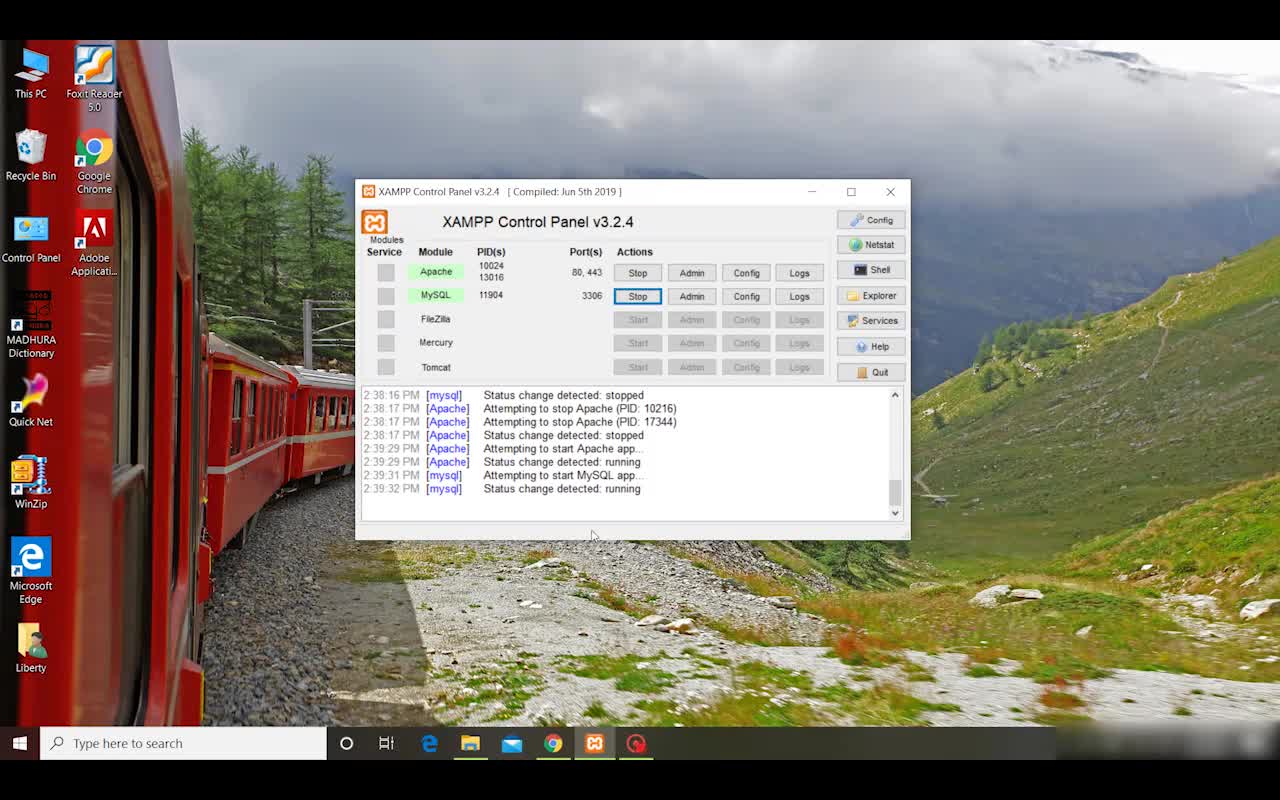
Task: Minimize the XAMPP Control Panel window
Action: [x=812, y=192]
